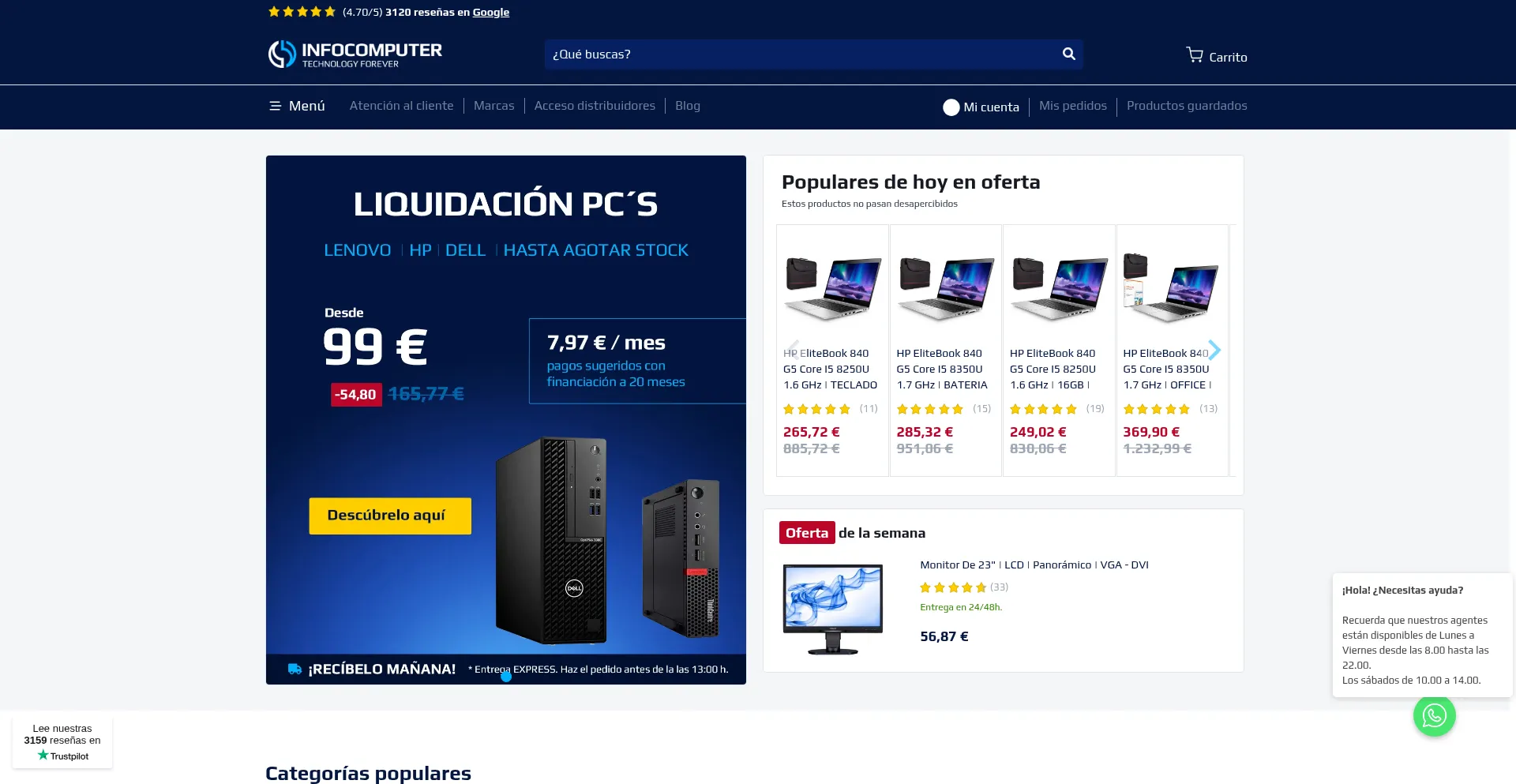Open the 23-inch monitor weekly offer image
Screen dimensions: 1516x784
pos(833,609)
